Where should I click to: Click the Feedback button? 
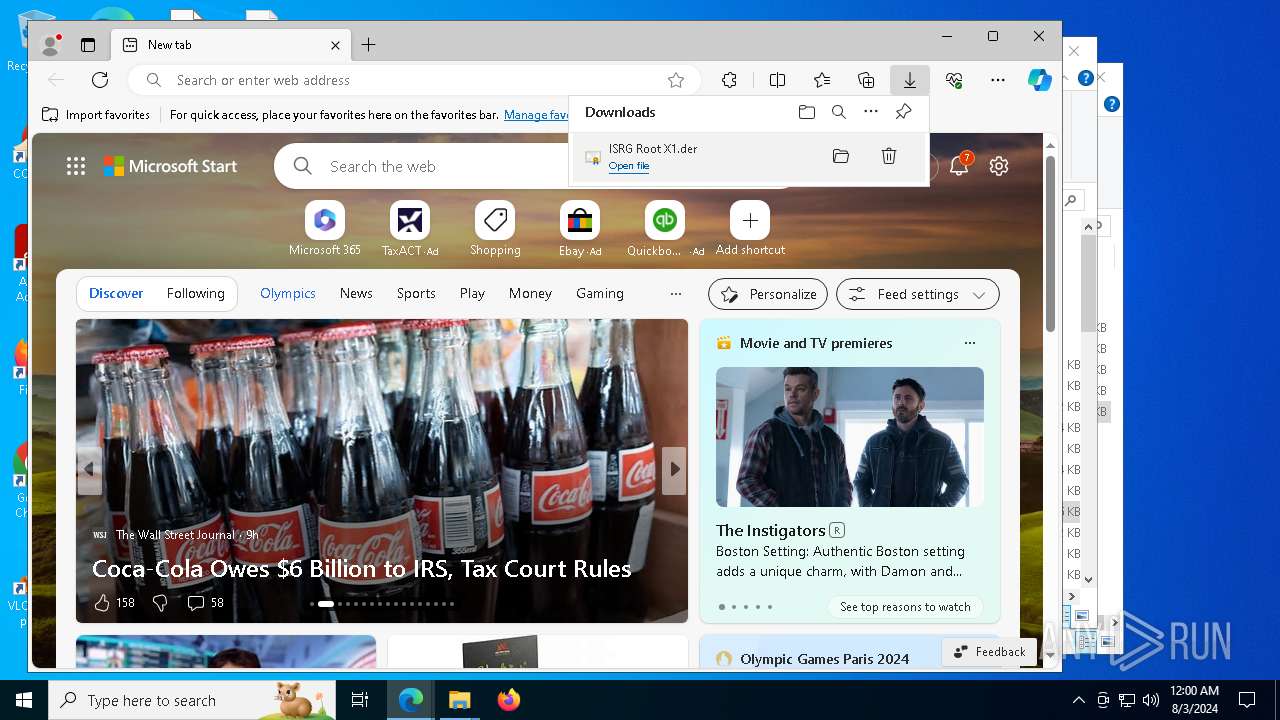click(989, 652)
